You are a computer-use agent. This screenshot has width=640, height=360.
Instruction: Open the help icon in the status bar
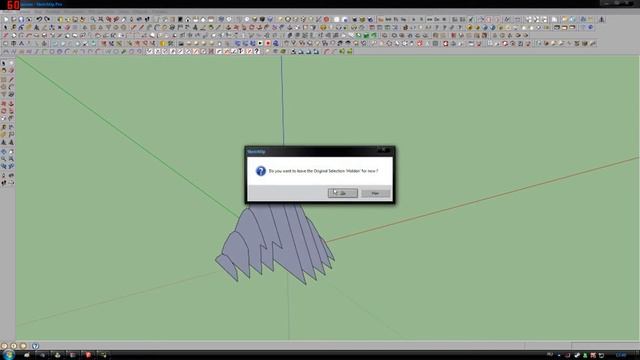click(x=35, y=346)
